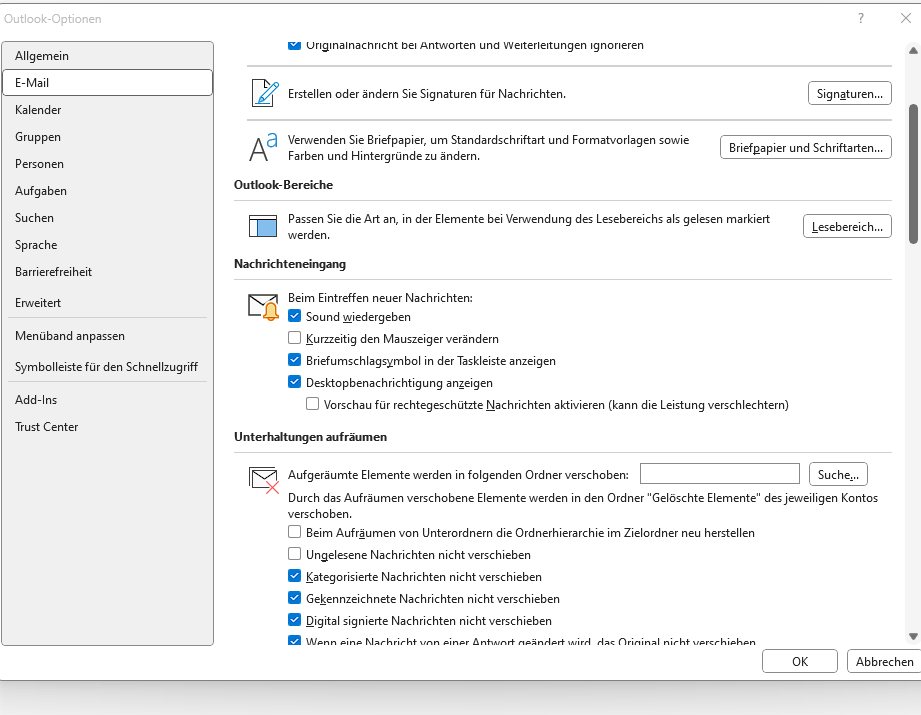Switch to Kalender options
Viewport: 921px width, 715px height.
(x=107, y=110)
